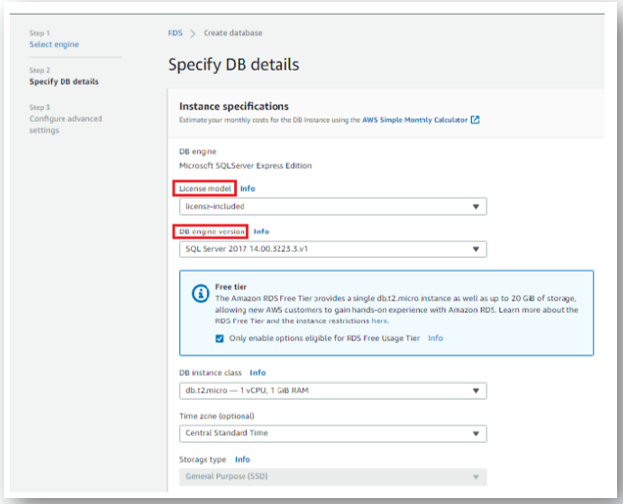Open the AWS Simple Monthly Calculator external link icon
The image size is (623, 504).
coord(475,120)
